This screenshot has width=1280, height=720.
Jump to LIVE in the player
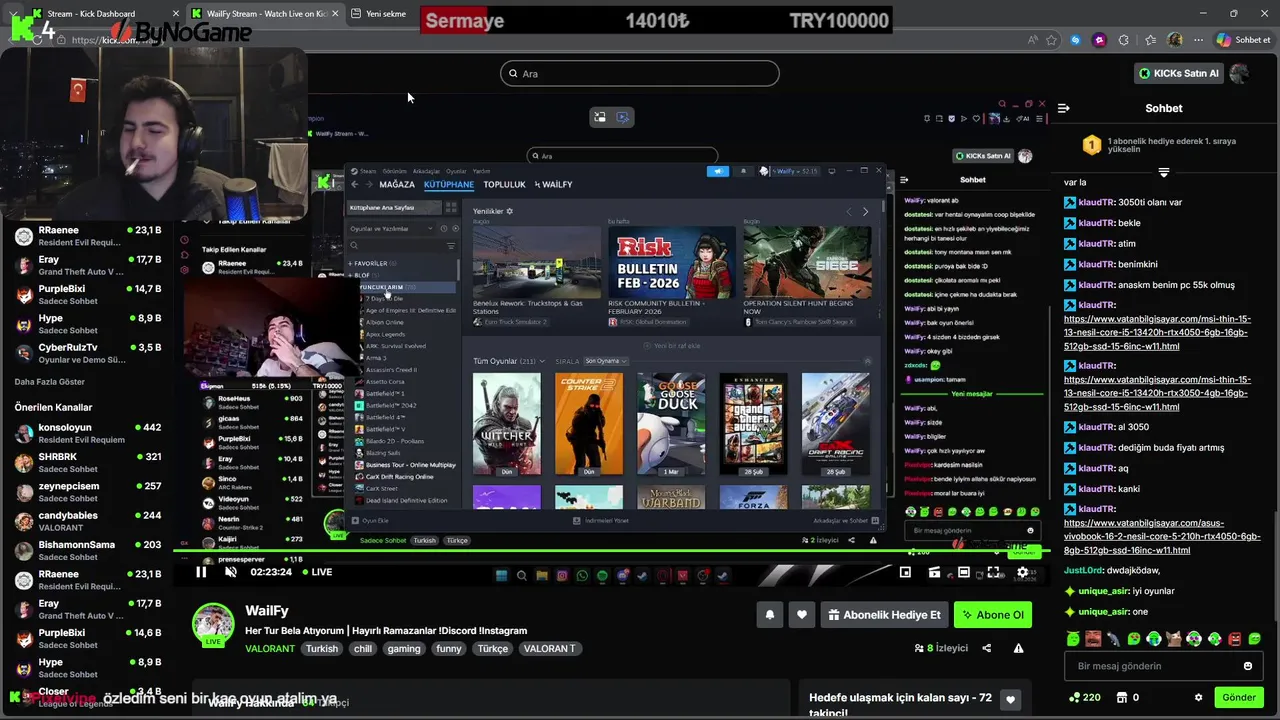point(316,572)
